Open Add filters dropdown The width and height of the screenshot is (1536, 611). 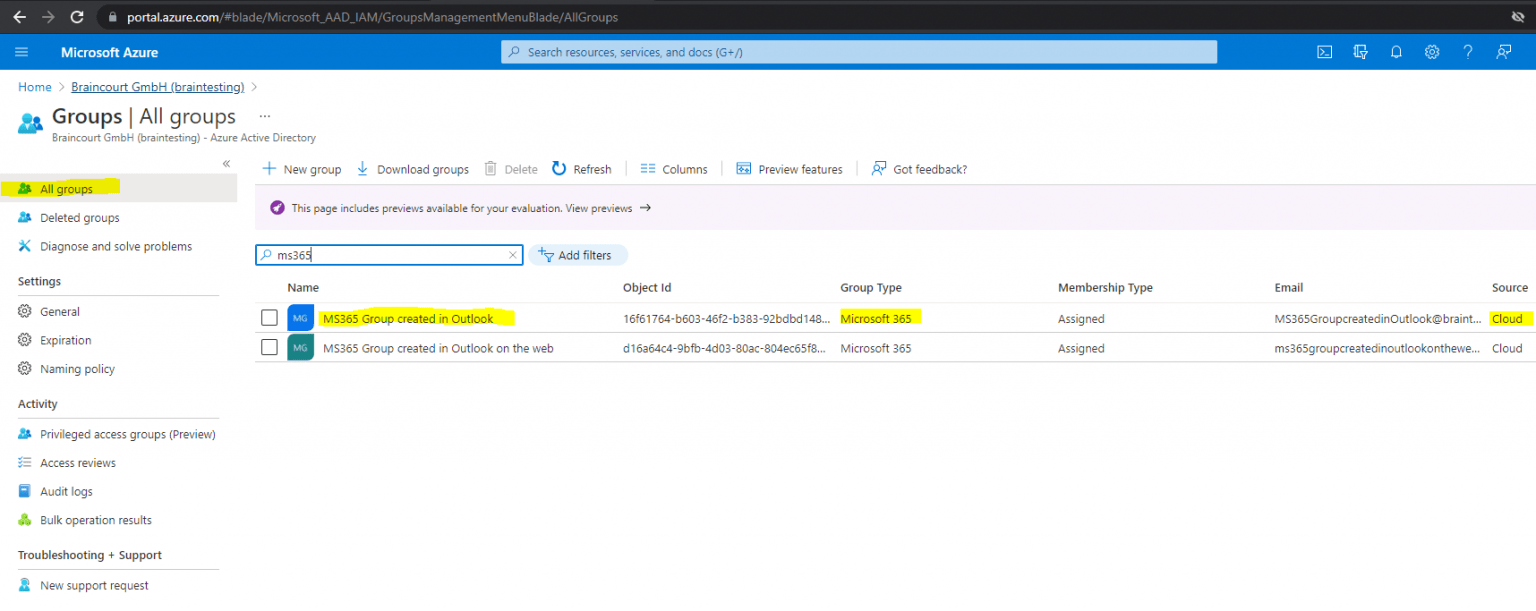(578, 255)
